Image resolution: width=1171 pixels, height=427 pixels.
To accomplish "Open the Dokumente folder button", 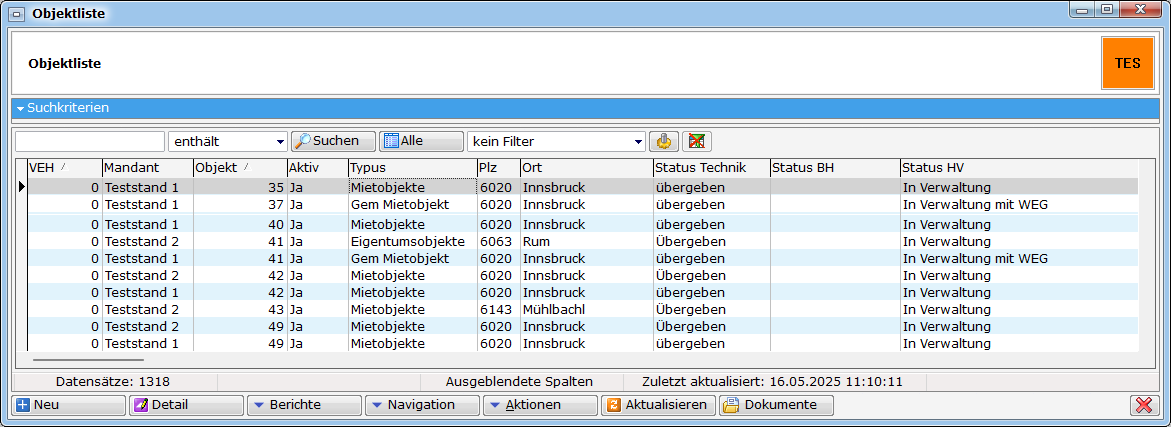I will 776,405.
